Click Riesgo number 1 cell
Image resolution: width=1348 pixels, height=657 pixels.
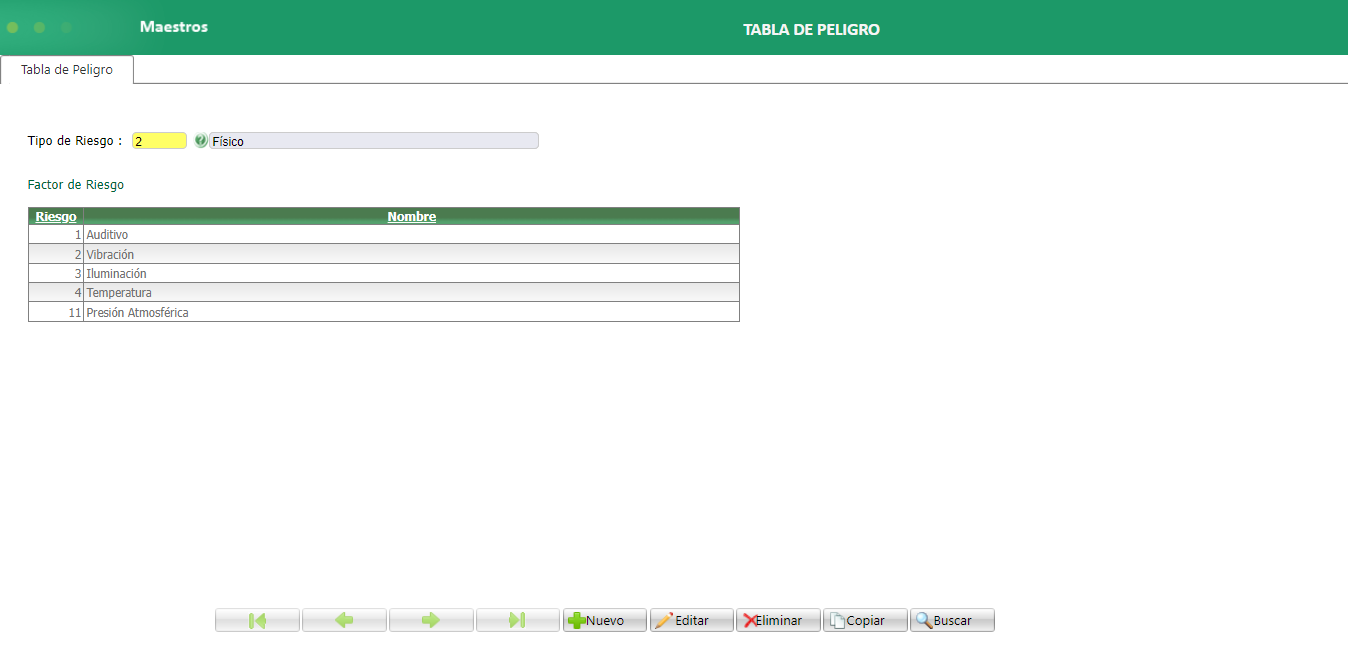[x=56, y=234]
